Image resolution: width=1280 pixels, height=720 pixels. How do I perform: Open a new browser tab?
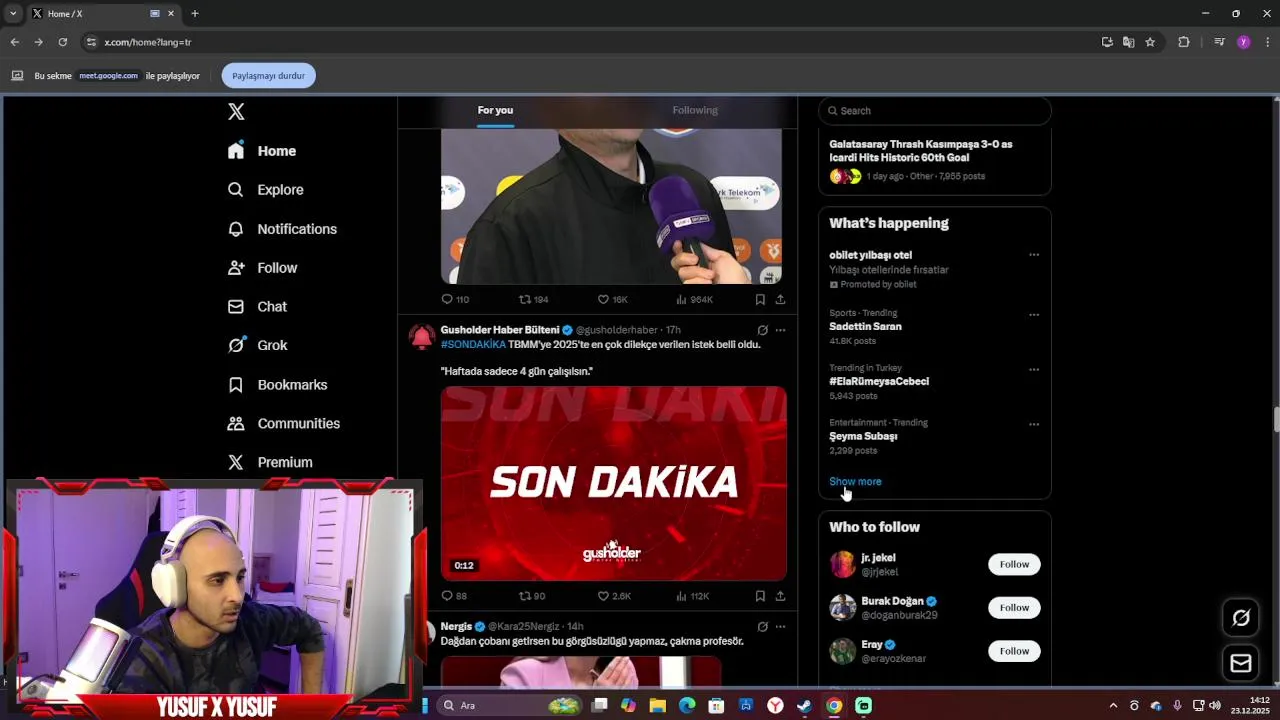click(x=195, y=14)
